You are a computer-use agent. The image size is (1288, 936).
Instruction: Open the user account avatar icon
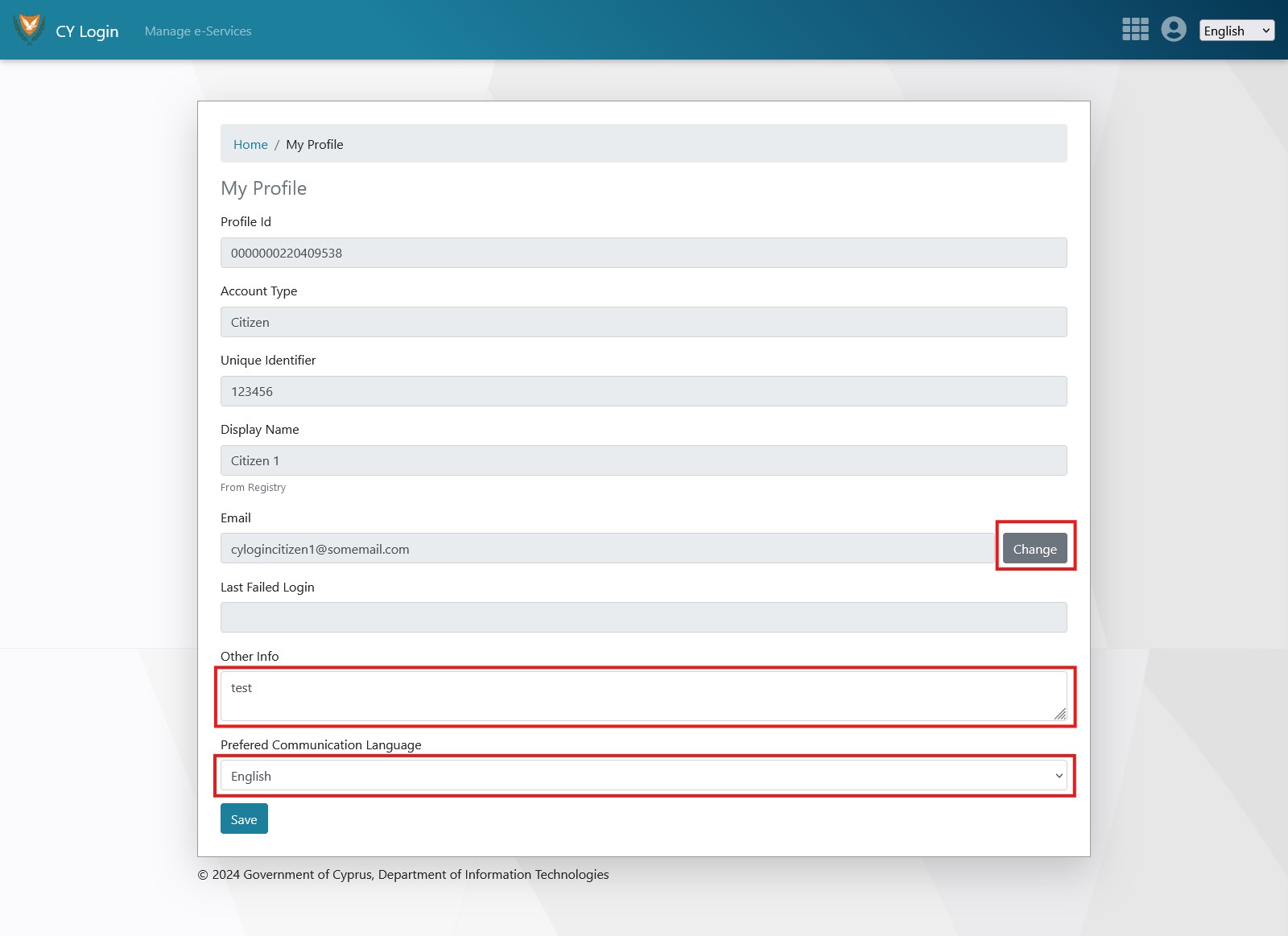pos(1174,30)
